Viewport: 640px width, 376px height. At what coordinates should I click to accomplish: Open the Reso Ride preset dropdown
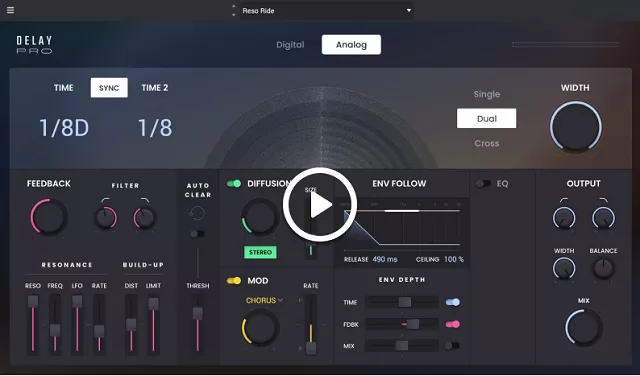[x=327, y=11]
